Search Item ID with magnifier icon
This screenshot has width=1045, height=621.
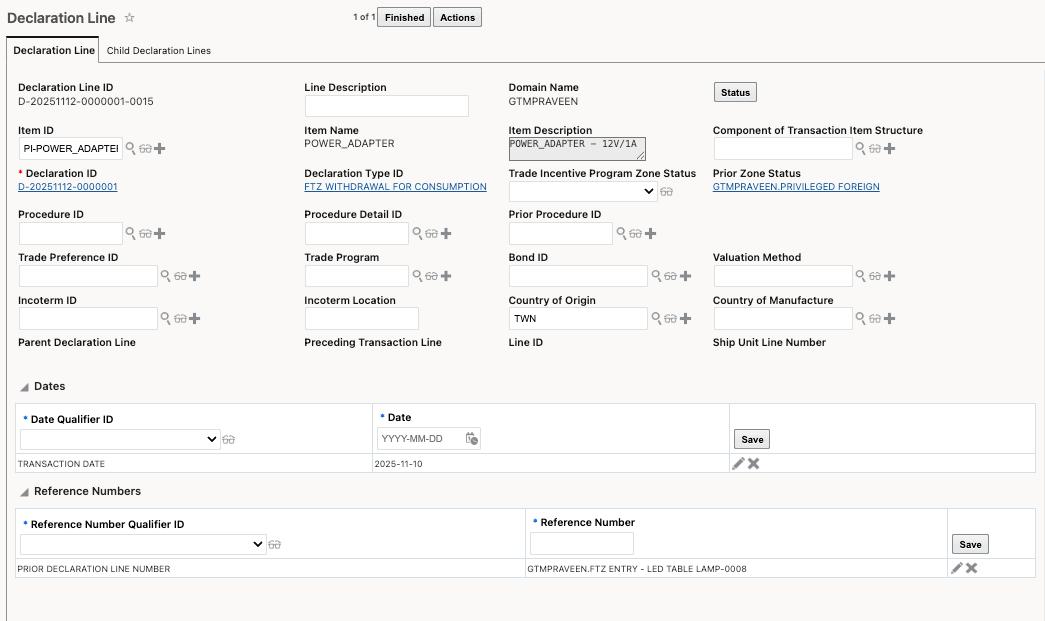coord(131,148)
